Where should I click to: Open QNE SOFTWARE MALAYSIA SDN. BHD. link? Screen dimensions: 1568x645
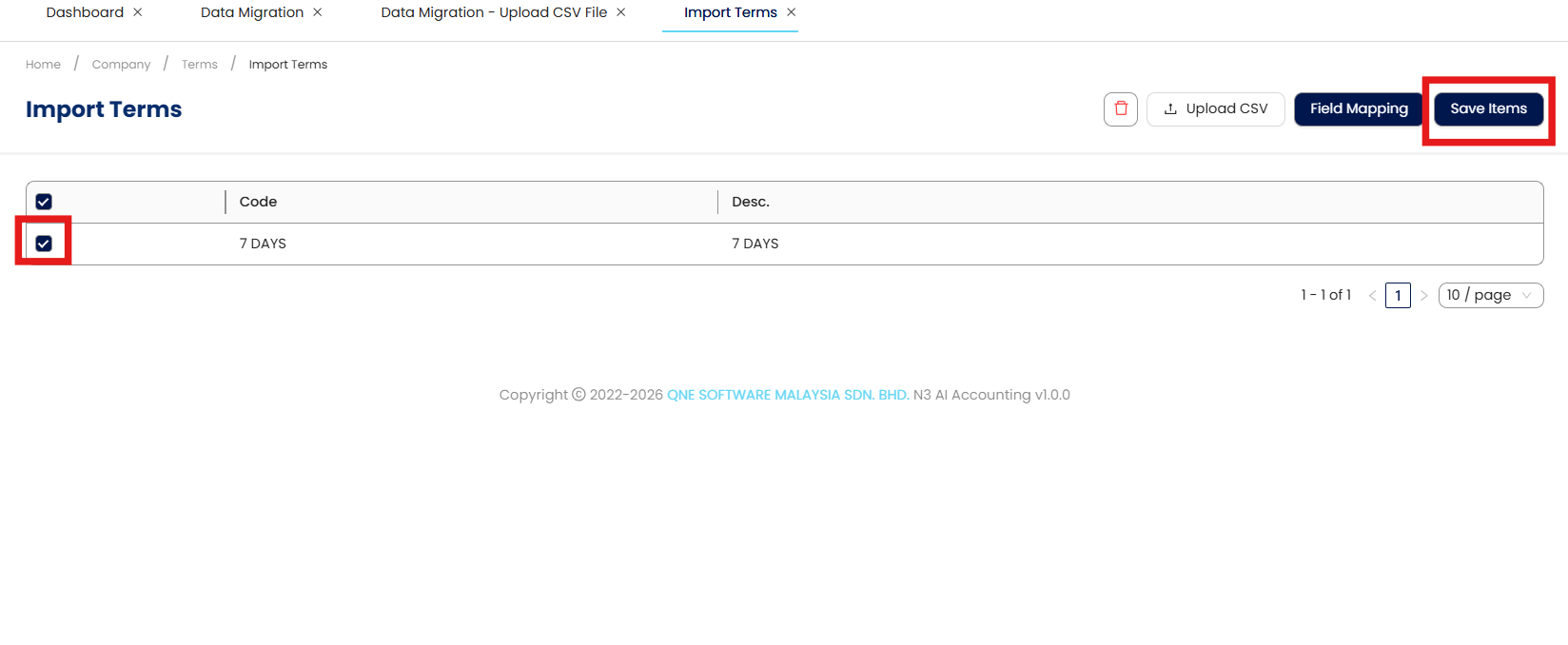pos(789,395)
